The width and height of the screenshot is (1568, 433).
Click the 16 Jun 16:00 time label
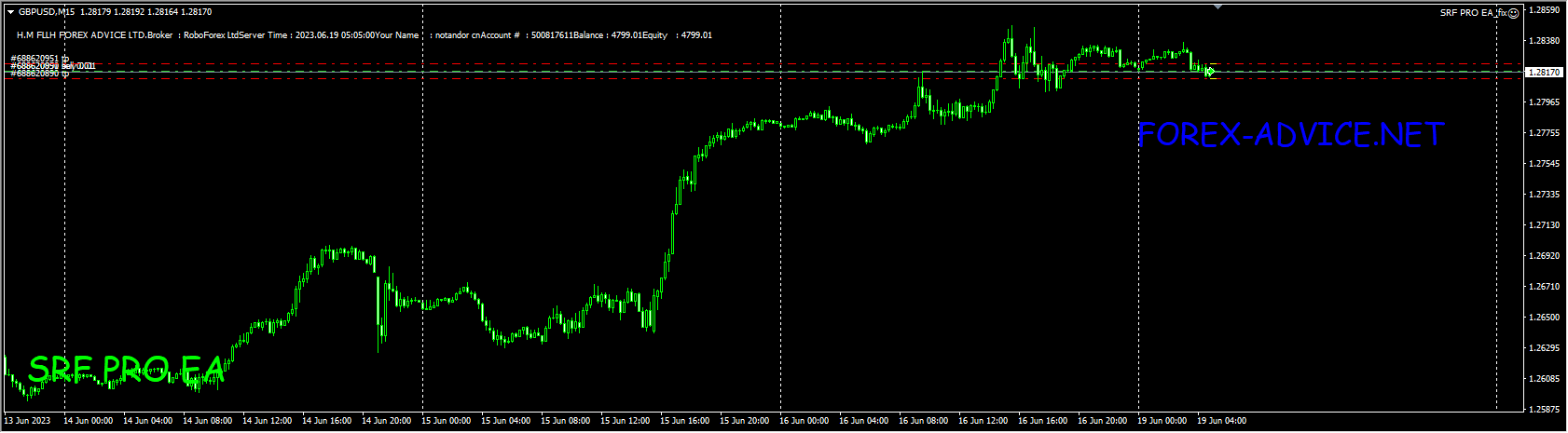(1043, 421)
